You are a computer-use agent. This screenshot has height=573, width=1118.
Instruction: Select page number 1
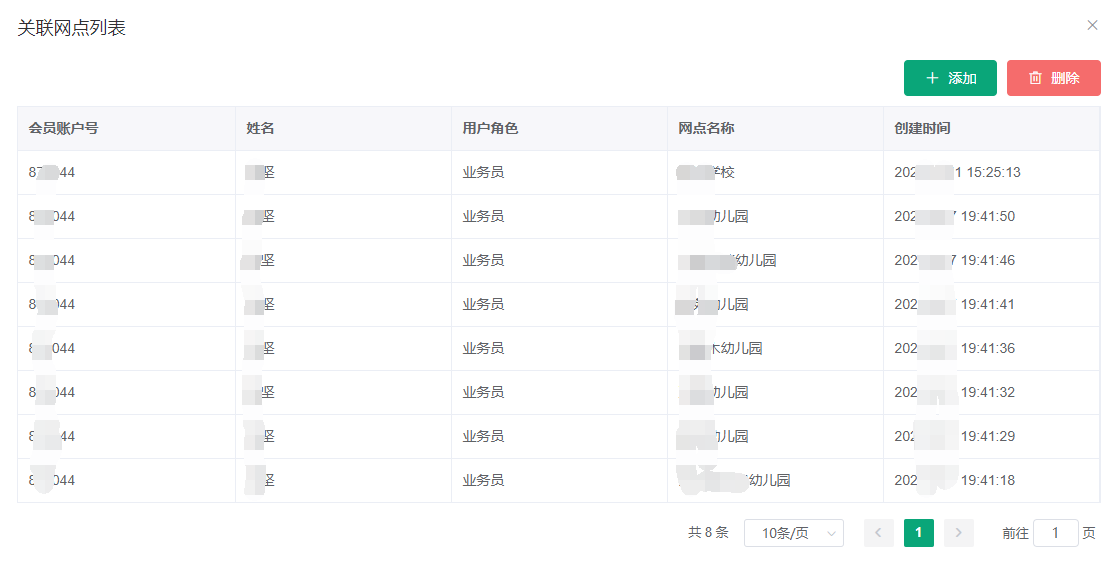918,533
